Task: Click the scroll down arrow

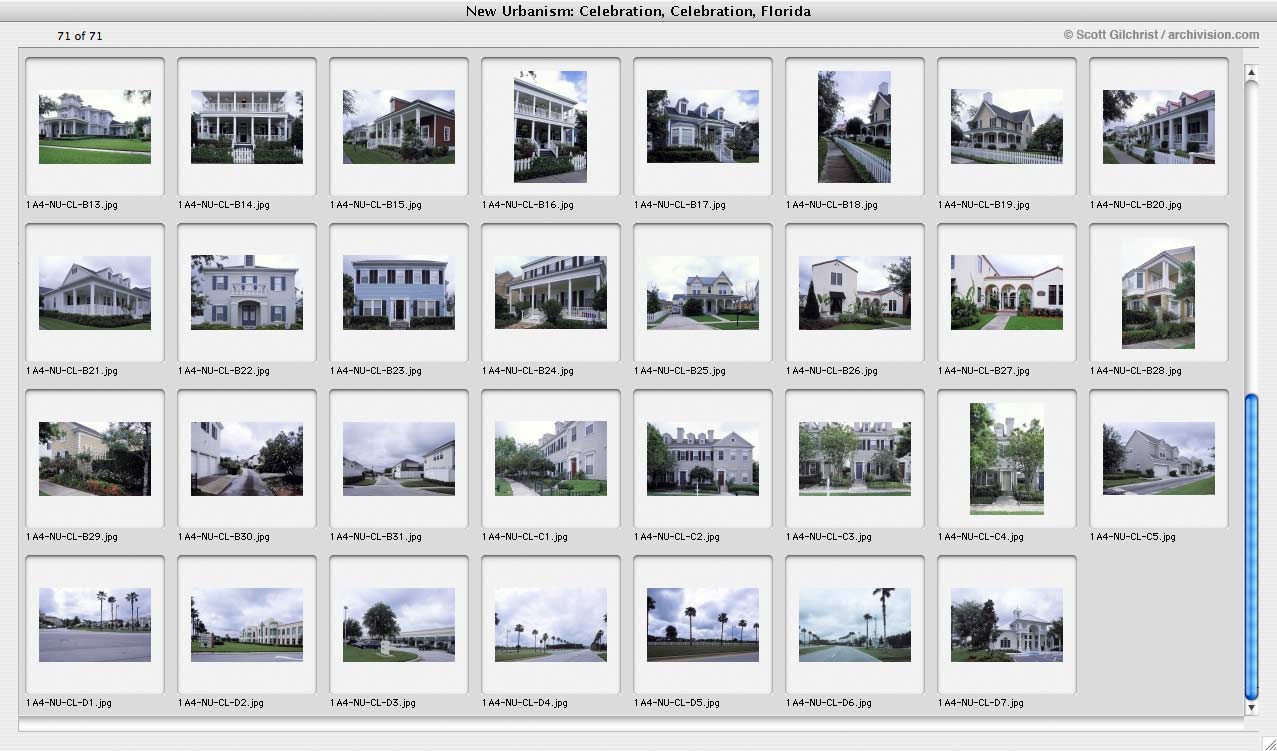Action: [1251, 708]
